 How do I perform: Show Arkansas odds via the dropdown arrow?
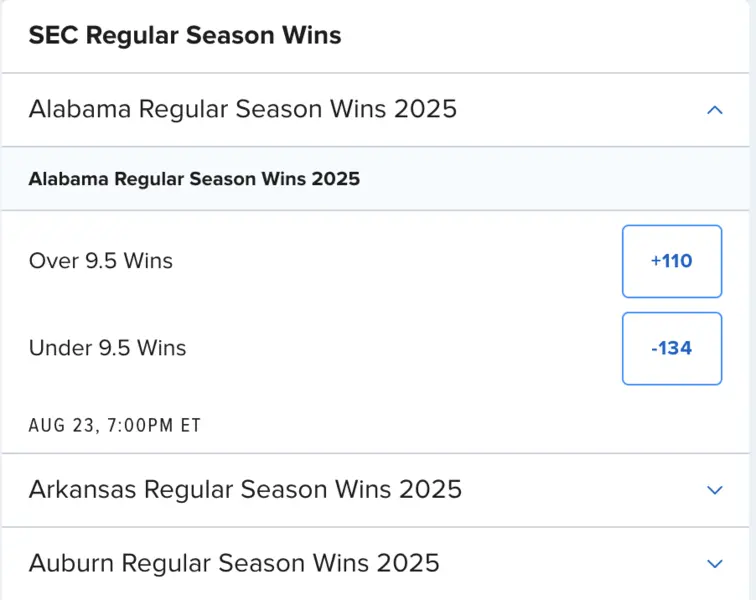click(714, 490)
